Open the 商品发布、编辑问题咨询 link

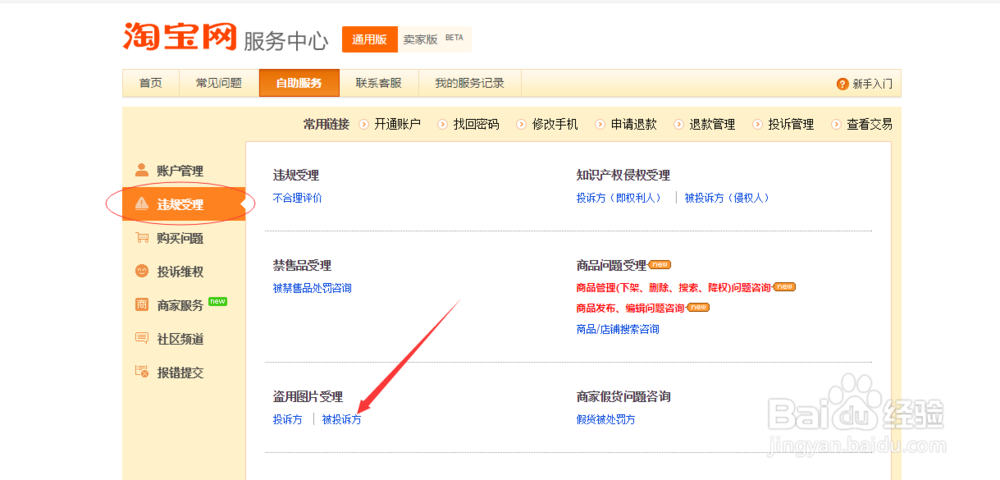pos(630,308)
